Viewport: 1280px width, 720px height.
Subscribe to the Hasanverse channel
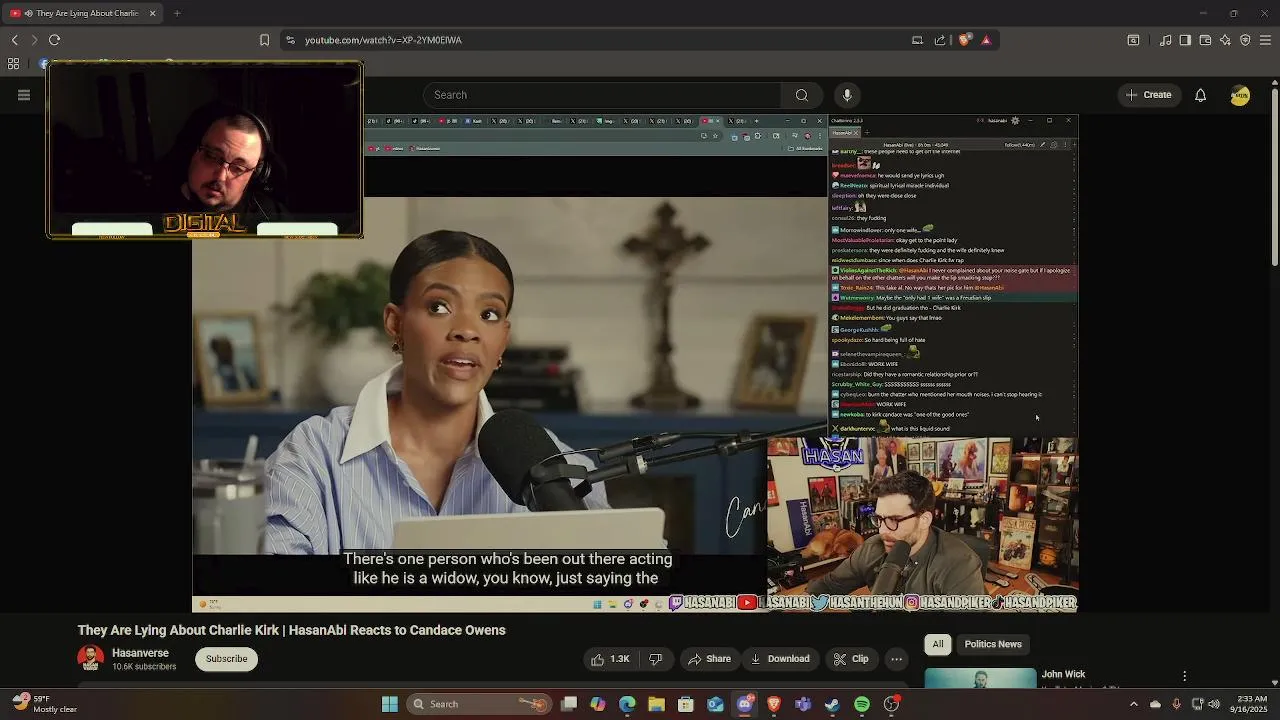tap(226, 659)
